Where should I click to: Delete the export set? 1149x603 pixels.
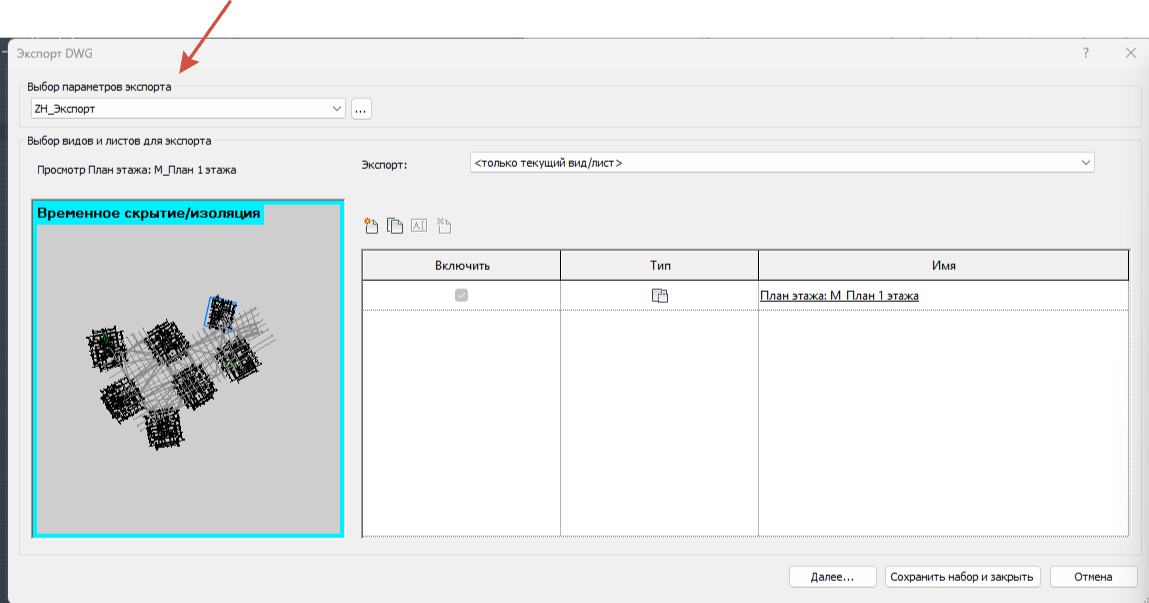click(444, 226)
